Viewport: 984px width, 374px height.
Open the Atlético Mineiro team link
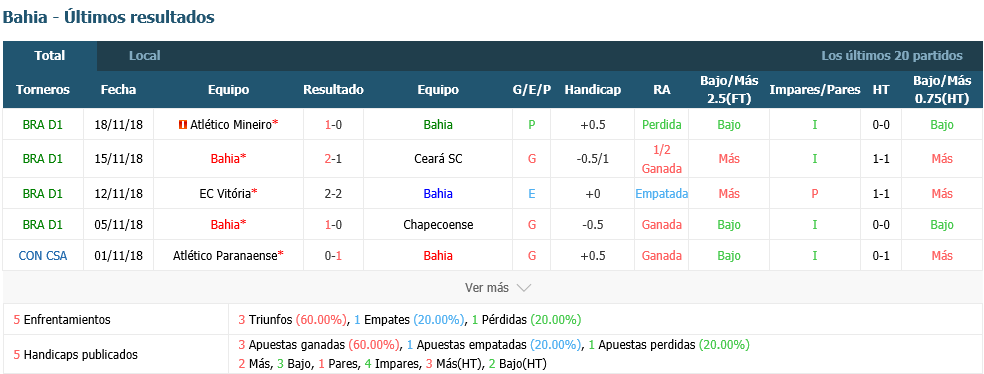tap(230, 125)
